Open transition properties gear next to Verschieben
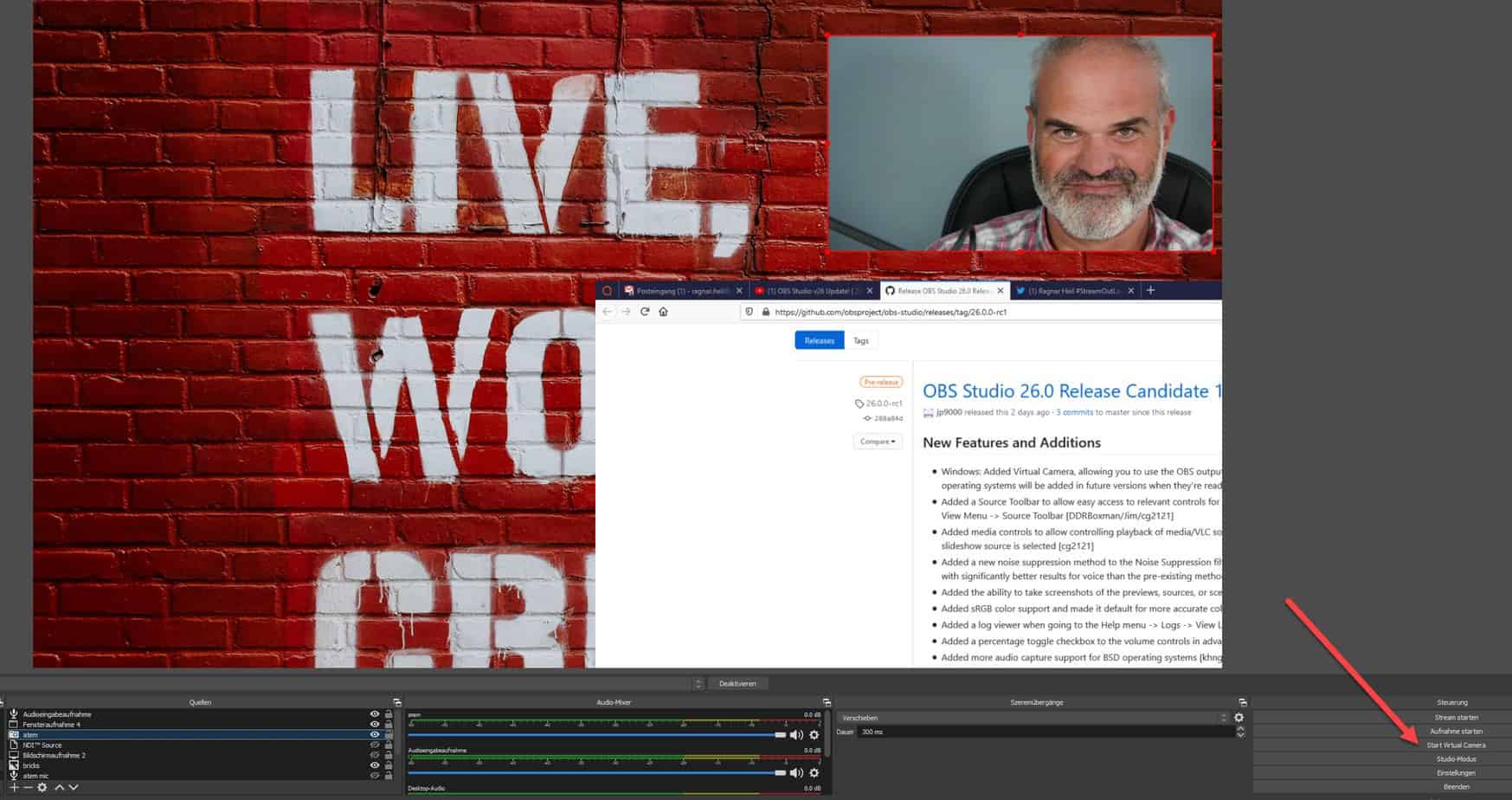Screen dimensions: 1512x800 pos(1239,718)
